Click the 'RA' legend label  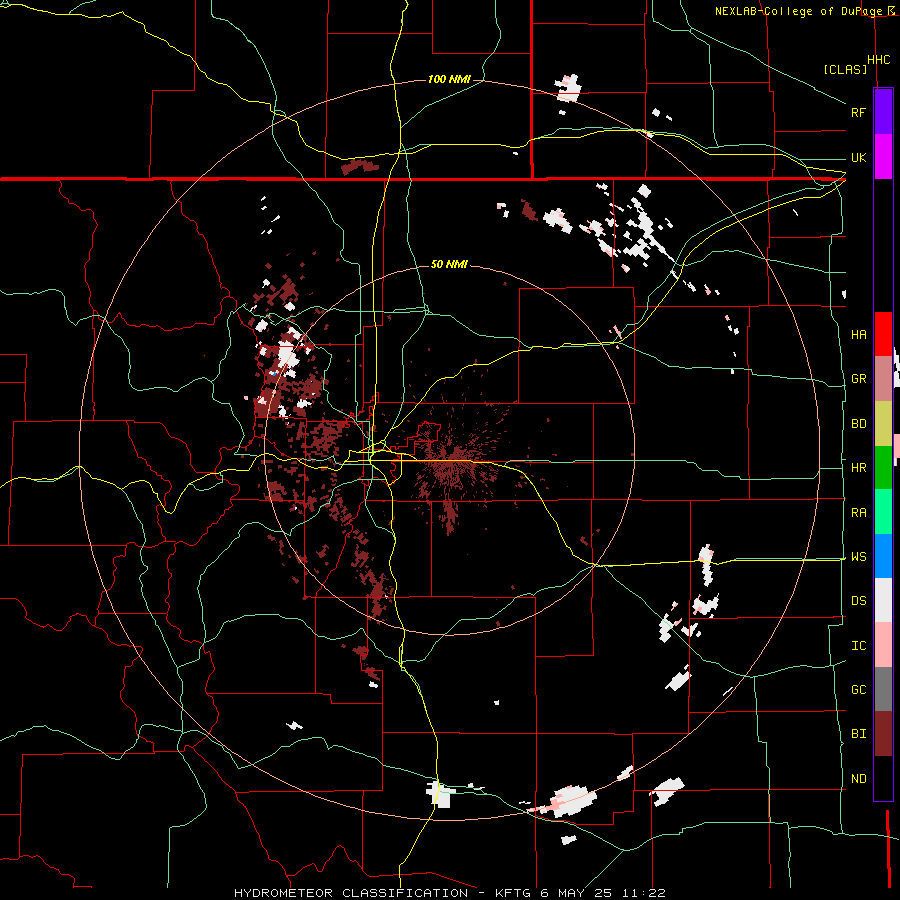pos(858,513)
